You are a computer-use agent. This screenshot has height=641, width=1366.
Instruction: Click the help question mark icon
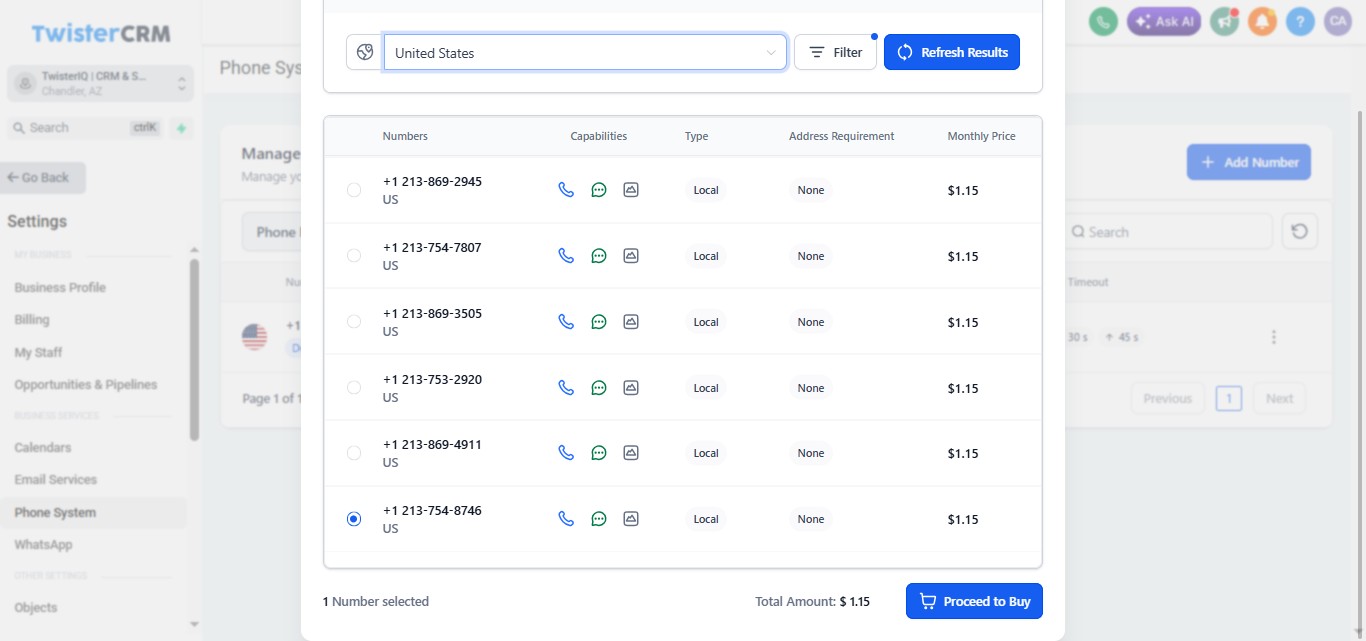tap(1300, 21)
